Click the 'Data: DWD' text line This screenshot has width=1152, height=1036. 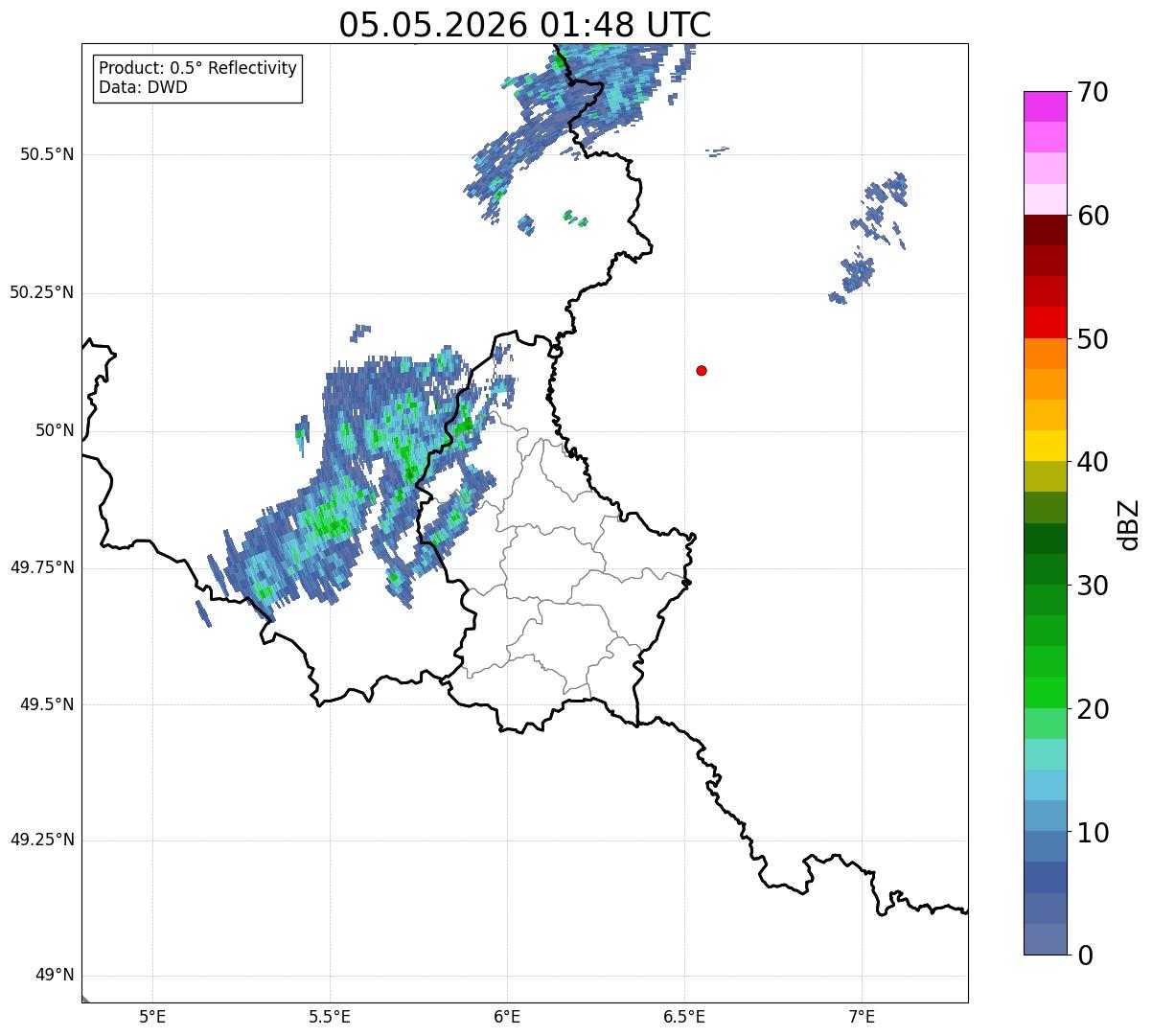click(143, 88)
